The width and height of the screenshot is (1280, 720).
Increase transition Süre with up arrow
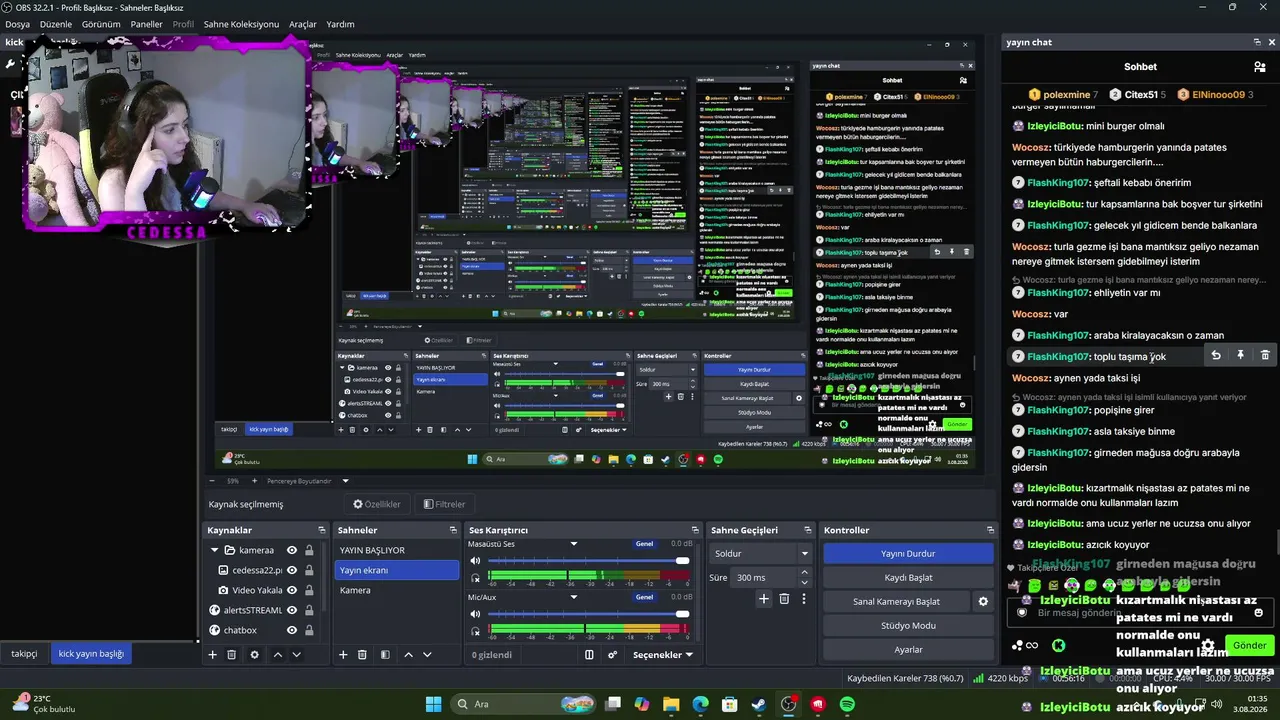pos(804,573)
